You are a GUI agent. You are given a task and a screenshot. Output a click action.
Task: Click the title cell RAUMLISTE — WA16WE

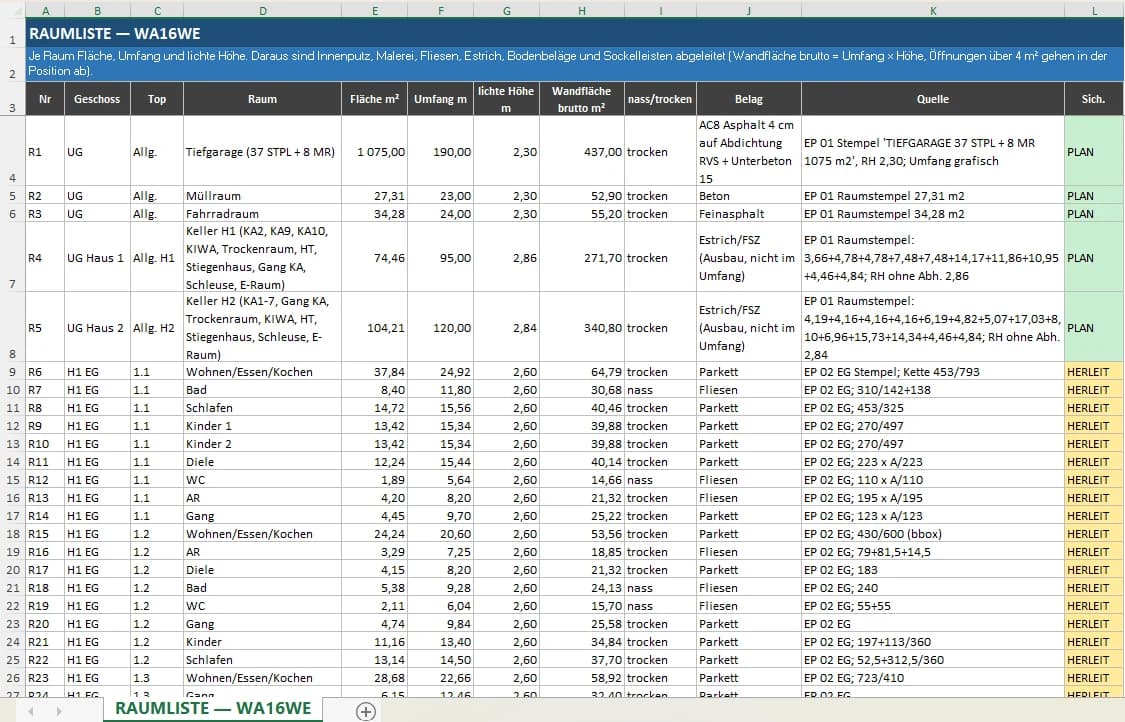(575, 34)
